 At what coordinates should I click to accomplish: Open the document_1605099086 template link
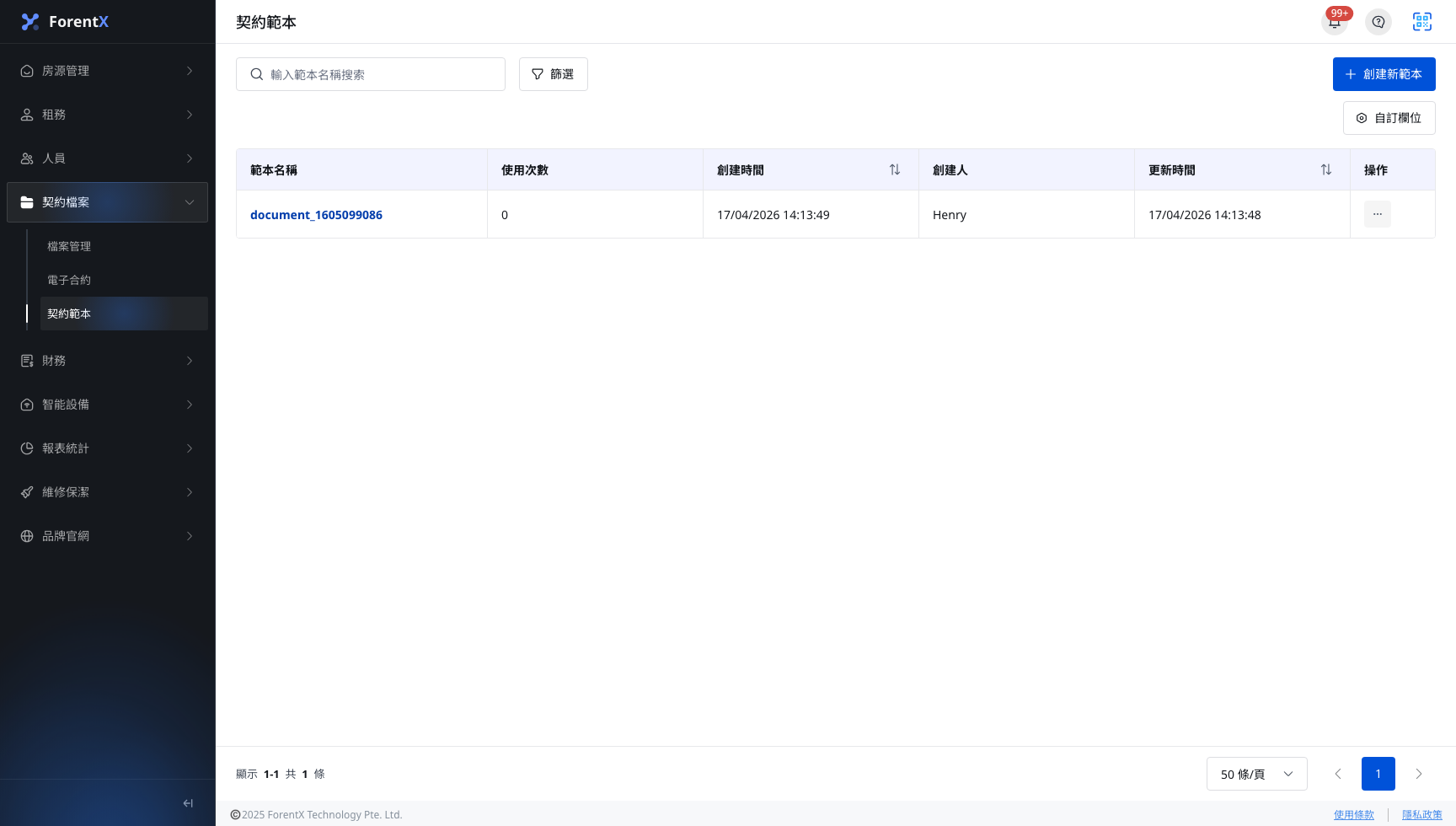(x=316, y=215)
